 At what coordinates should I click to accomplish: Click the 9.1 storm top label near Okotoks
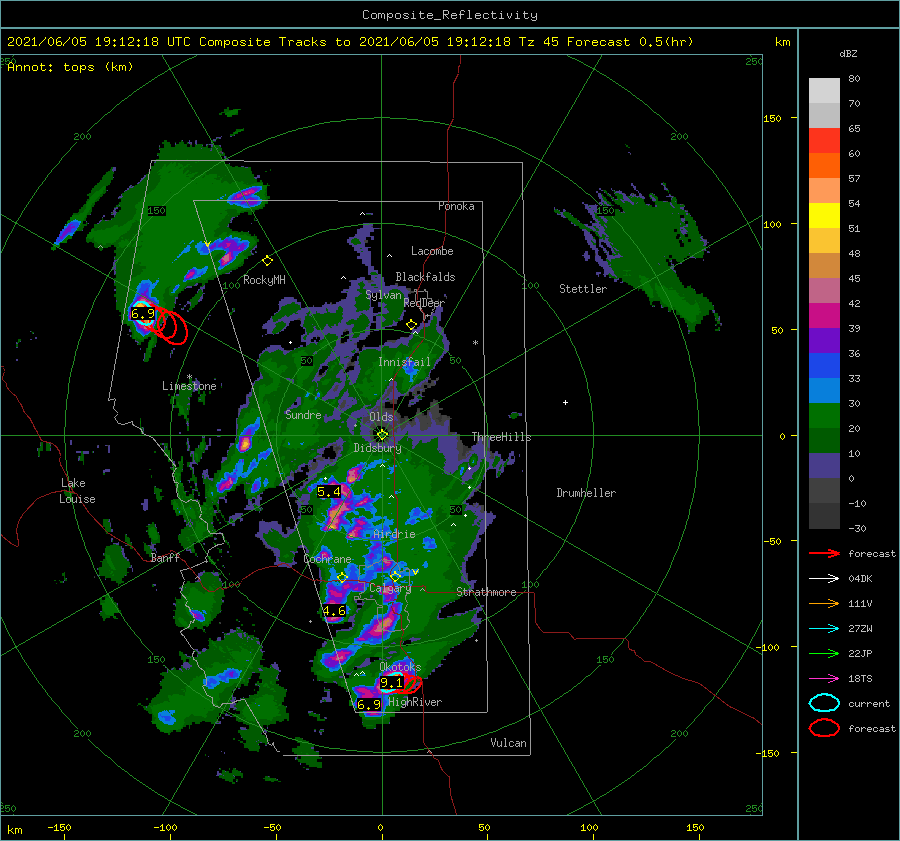tap(391, 683)
